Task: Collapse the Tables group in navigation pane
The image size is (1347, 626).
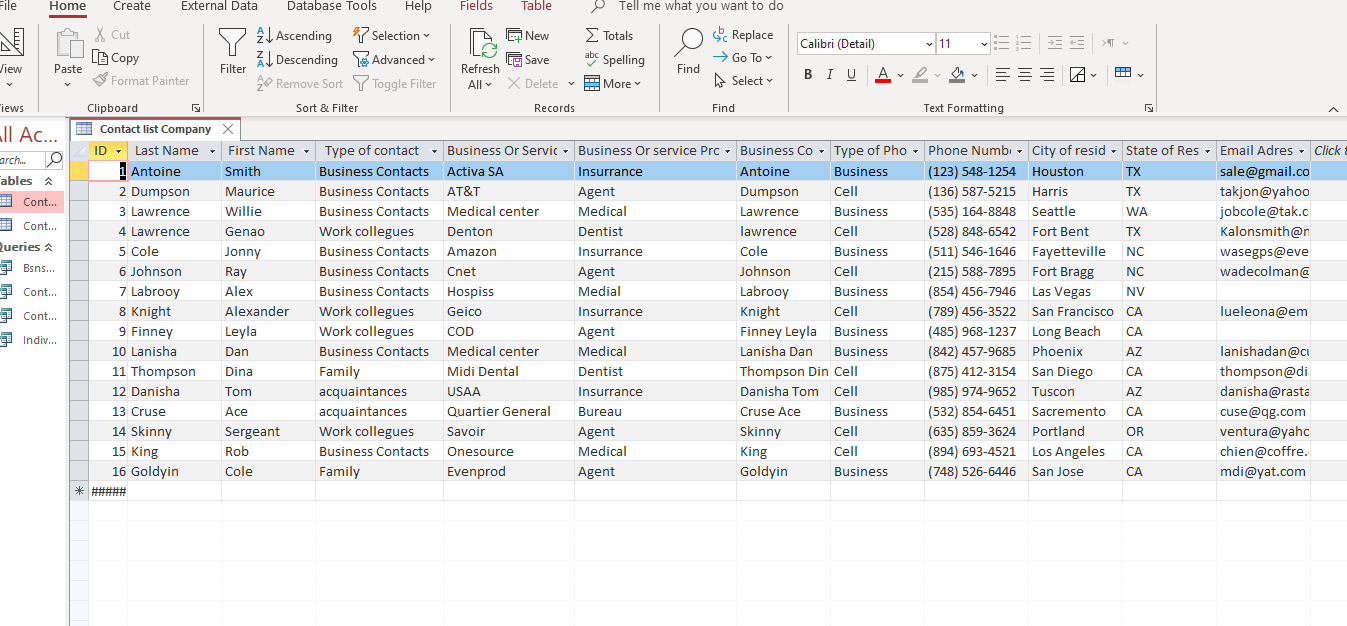Action: tap(48, 181)
